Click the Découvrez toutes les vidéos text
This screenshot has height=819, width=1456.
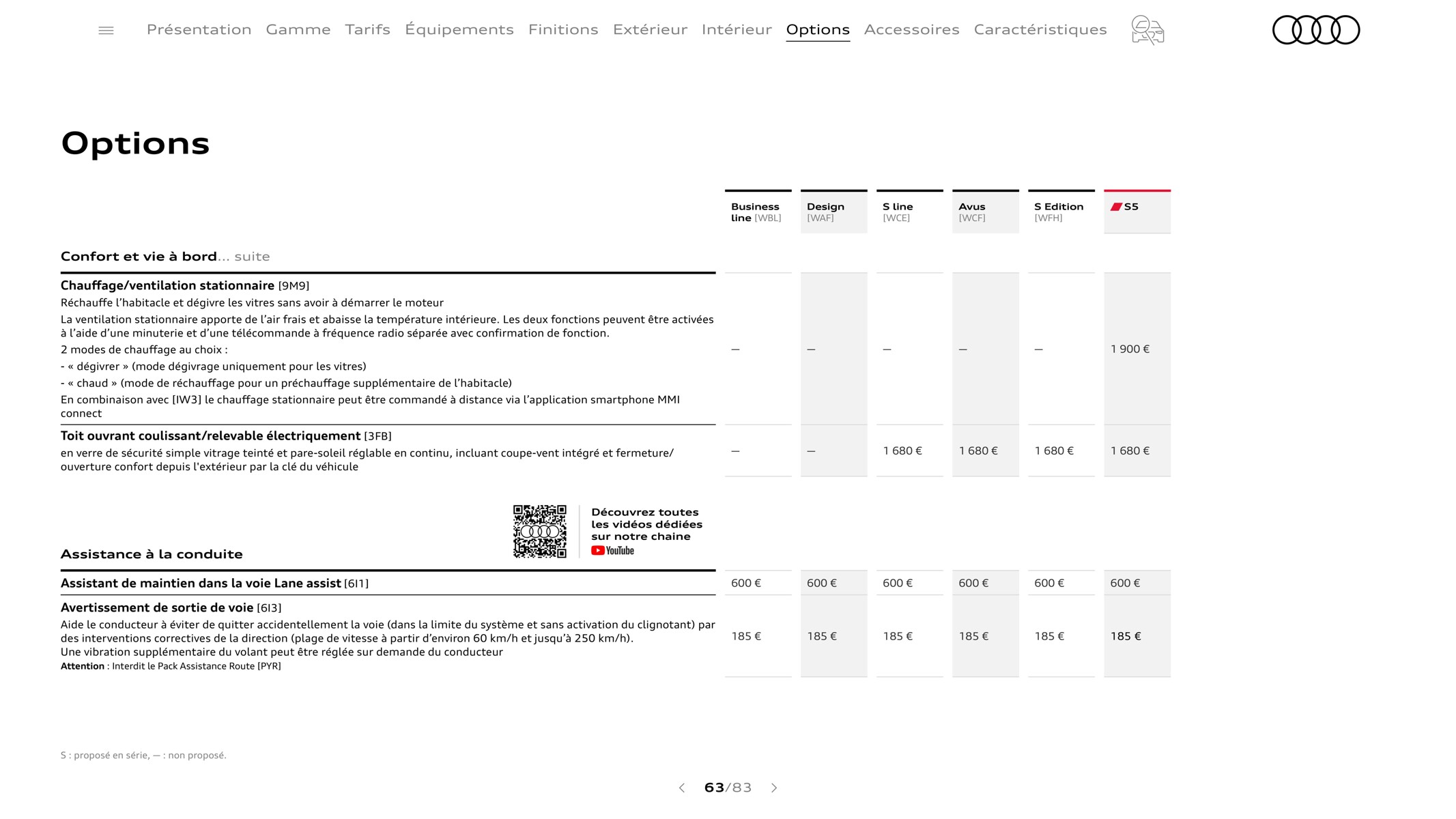click(646, 524)
